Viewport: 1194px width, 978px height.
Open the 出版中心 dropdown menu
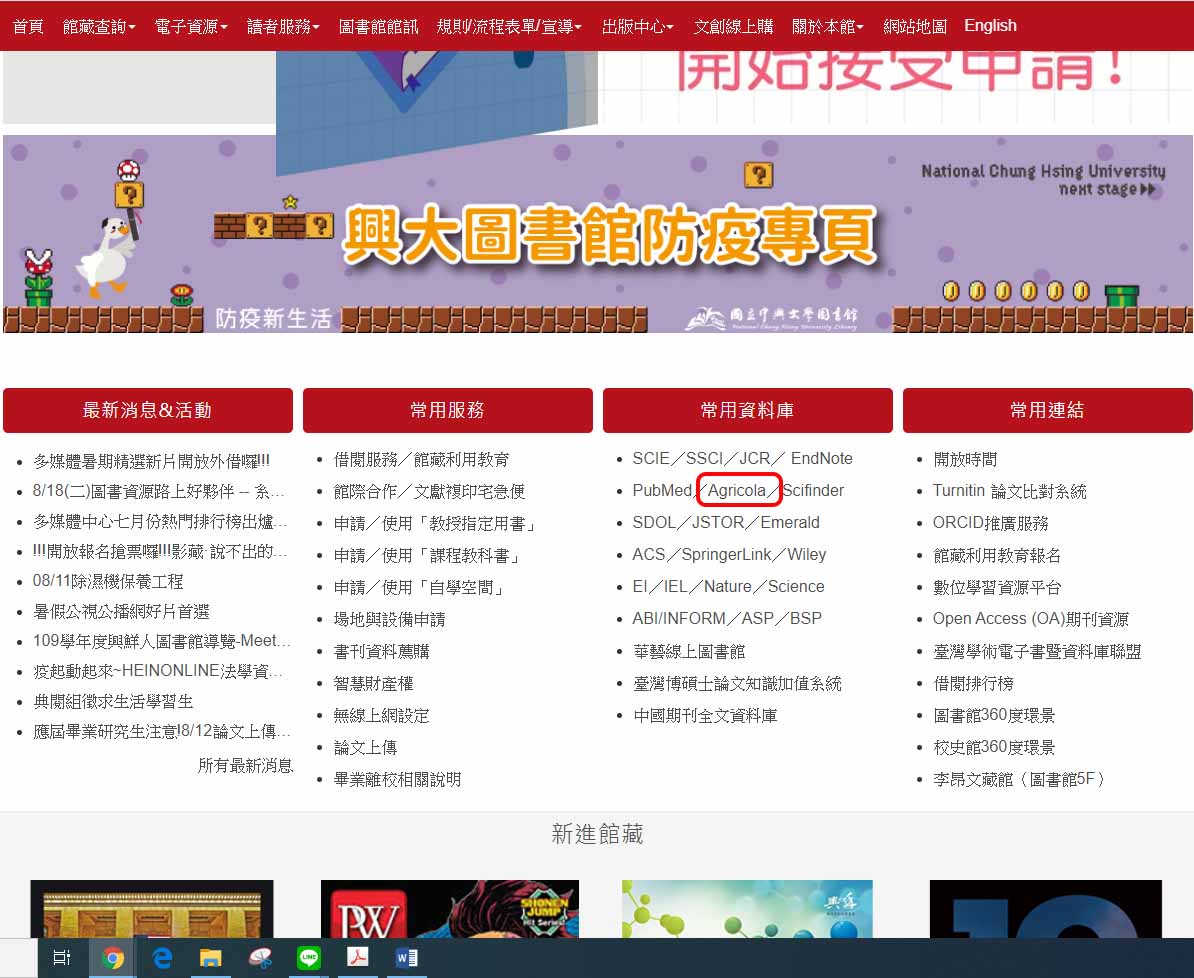coord(638,27)
